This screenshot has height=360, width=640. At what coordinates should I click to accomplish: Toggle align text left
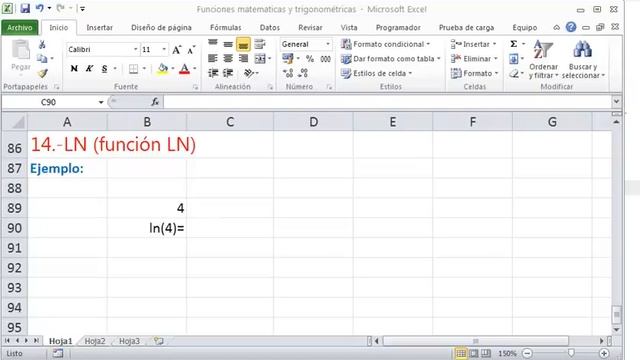(x=213, y=59)
